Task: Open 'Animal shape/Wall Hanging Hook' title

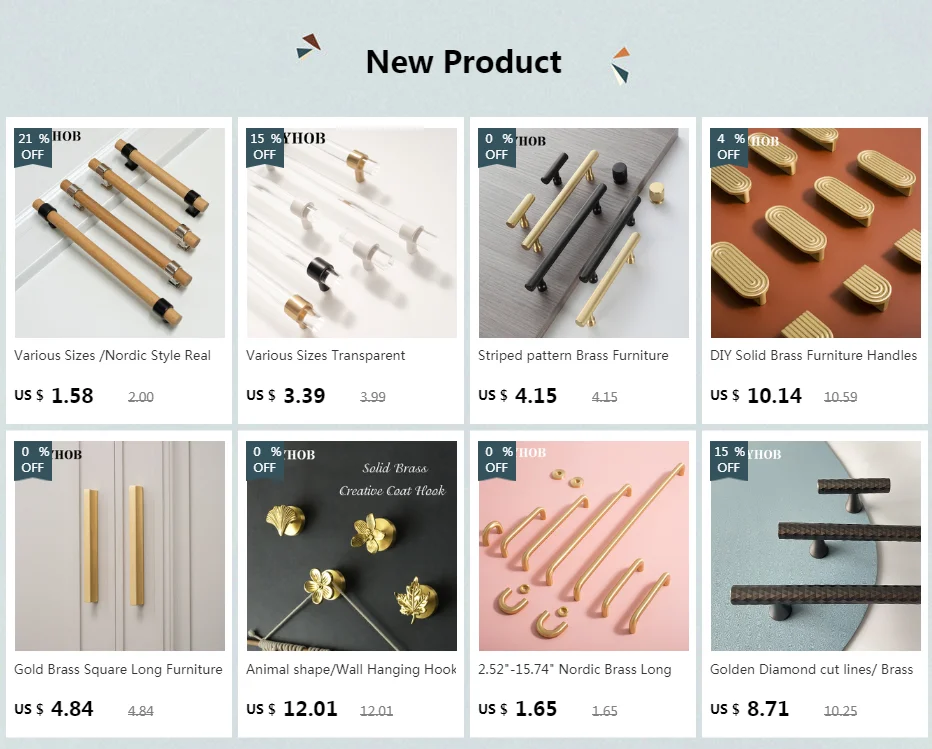Action: coord(351,669)
